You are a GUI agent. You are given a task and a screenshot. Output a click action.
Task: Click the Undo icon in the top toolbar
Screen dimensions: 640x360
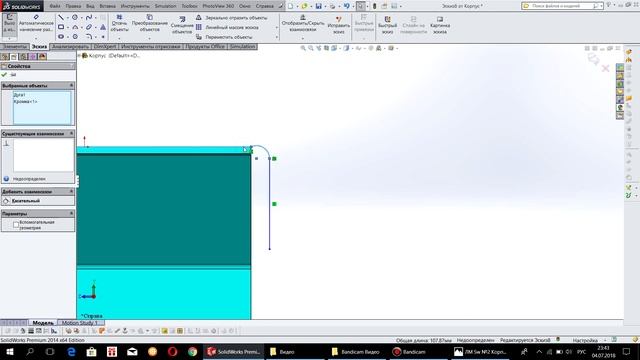346,6
